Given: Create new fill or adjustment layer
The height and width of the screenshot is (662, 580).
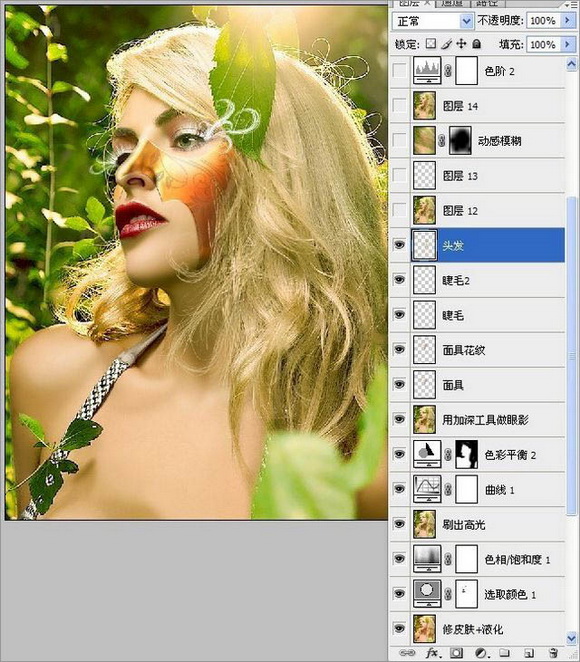Looking at the screenshot, I should (480, 653).
